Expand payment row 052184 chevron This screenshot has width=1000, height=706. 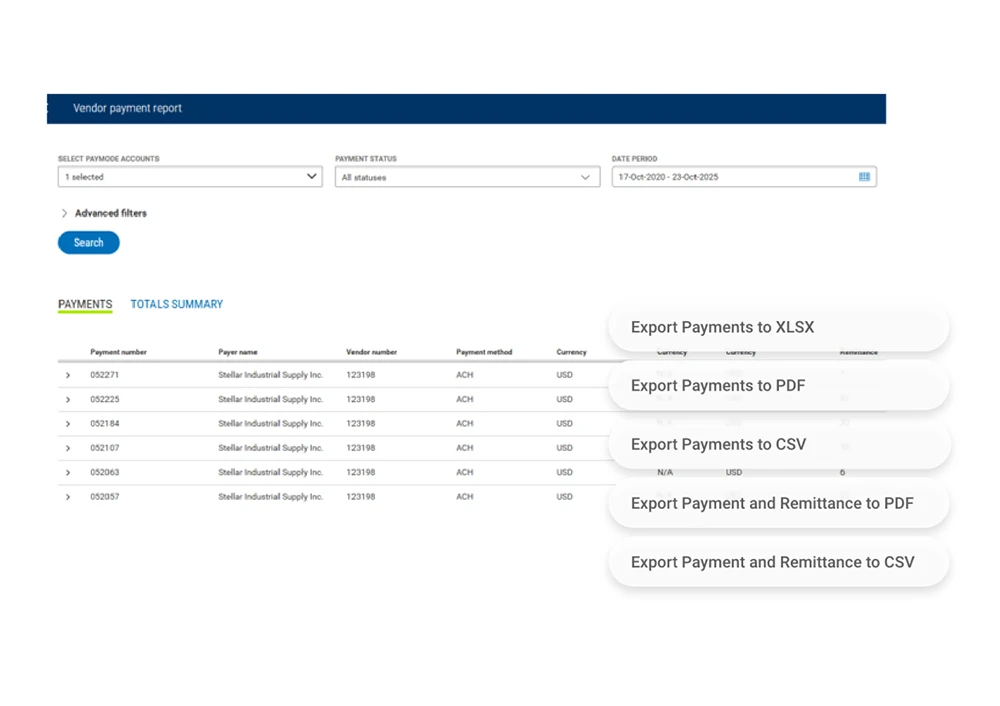coord(68,424)
